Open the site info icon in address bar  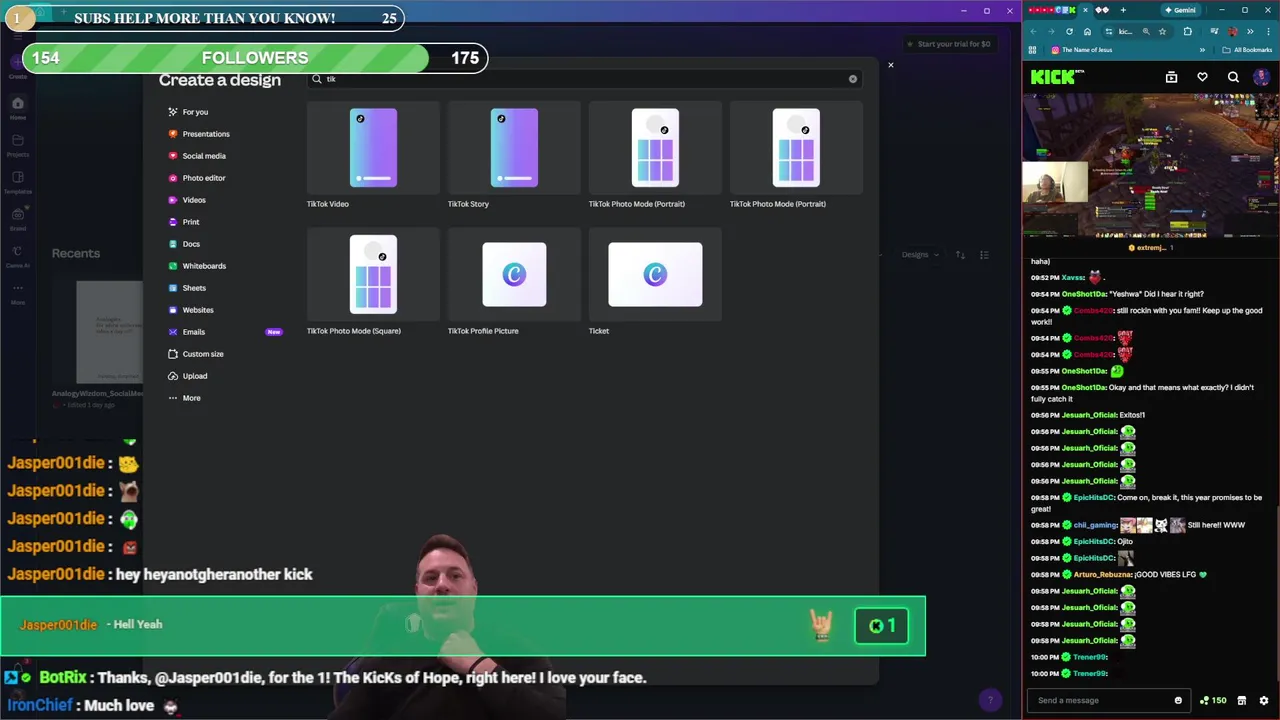pyautogui.click(x=1108, y=31)
